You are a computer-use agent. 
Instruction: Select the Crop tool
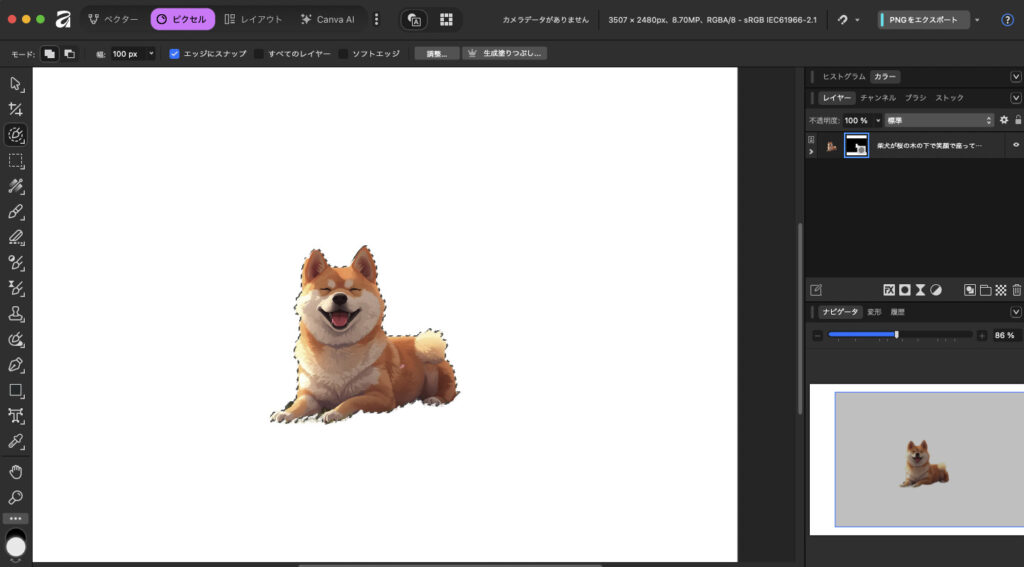coord(15,109)
